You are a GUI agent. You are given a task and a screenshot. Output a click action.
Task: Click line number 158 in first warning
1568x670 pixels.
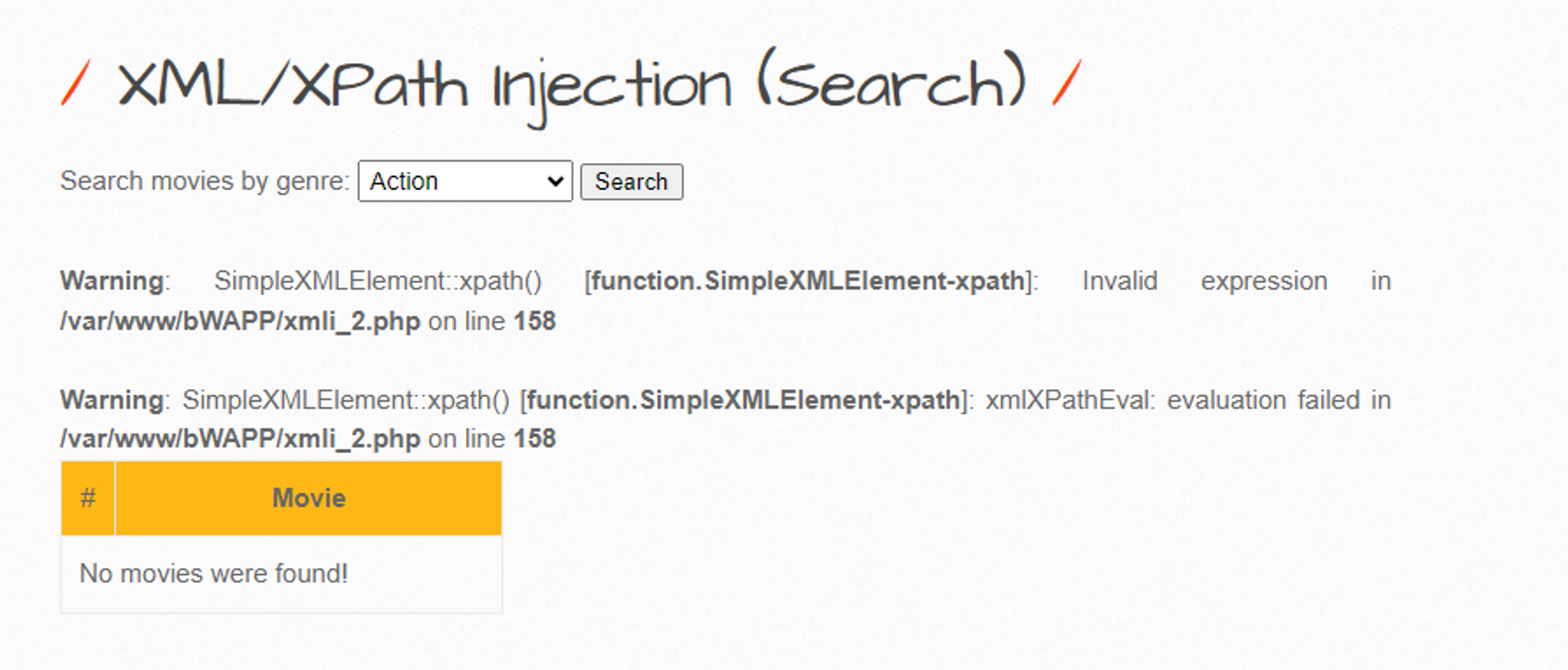point(535,321)
